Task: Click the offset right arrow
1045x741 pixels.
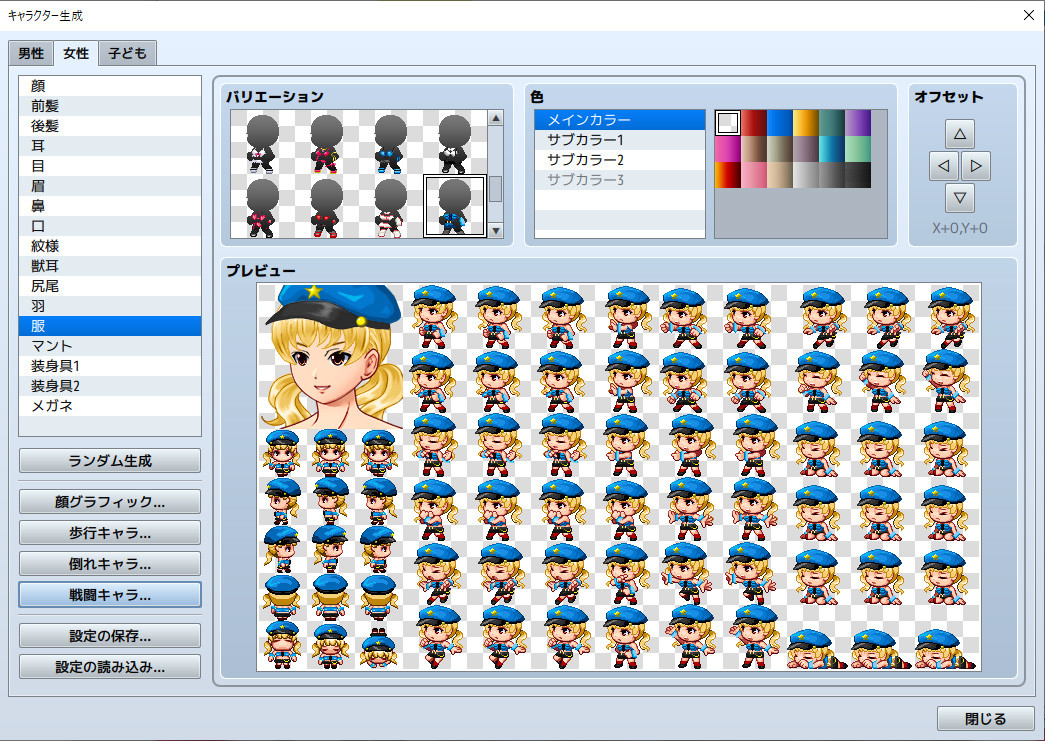Action: click(976, 166)
